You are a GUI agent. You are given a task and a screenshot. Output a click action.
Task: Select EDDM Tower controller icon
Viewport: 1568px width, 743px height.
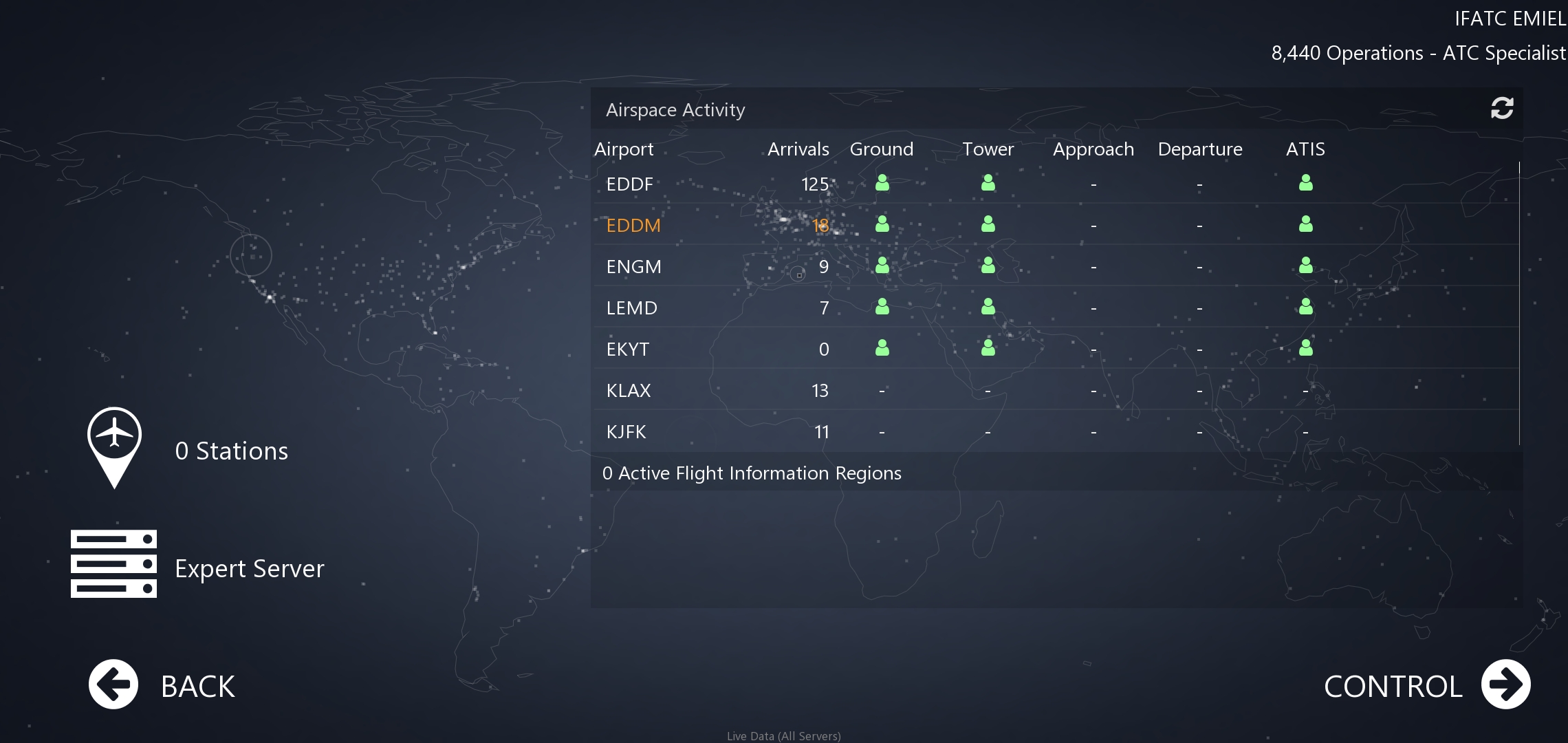(988, 224)
